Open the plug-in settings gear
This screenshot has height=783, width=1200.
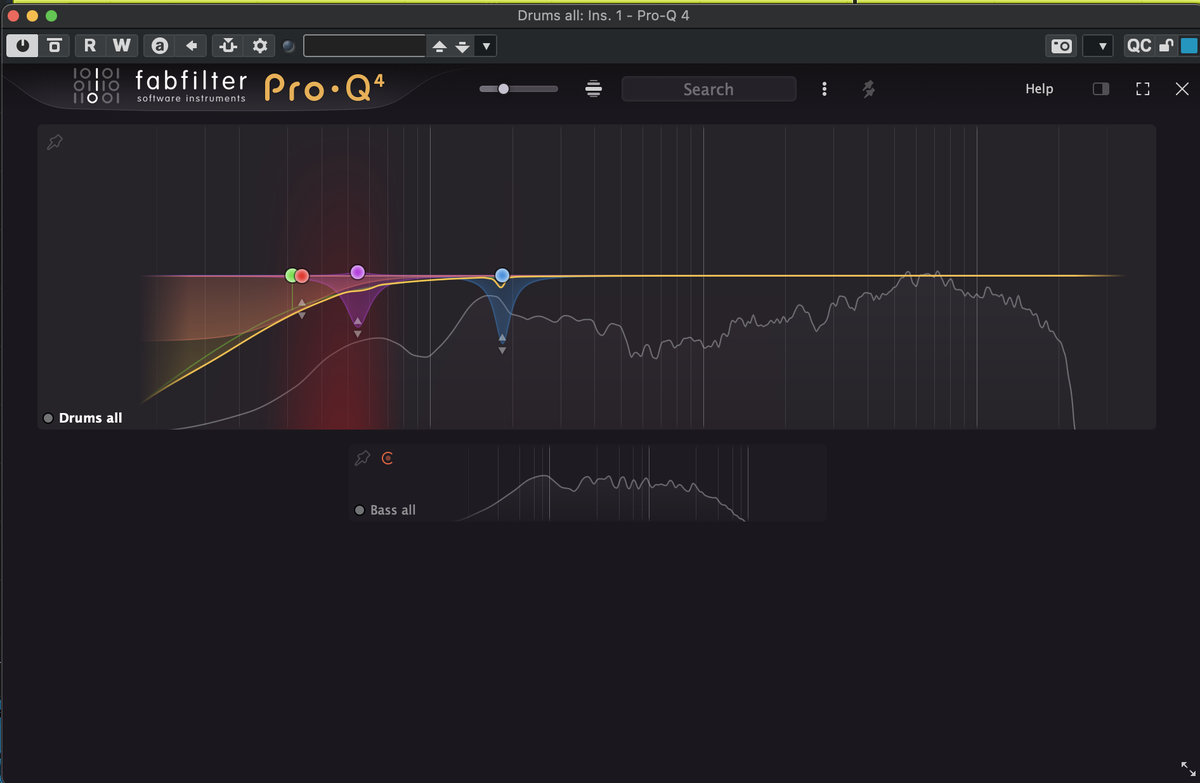tap(260, 45)
